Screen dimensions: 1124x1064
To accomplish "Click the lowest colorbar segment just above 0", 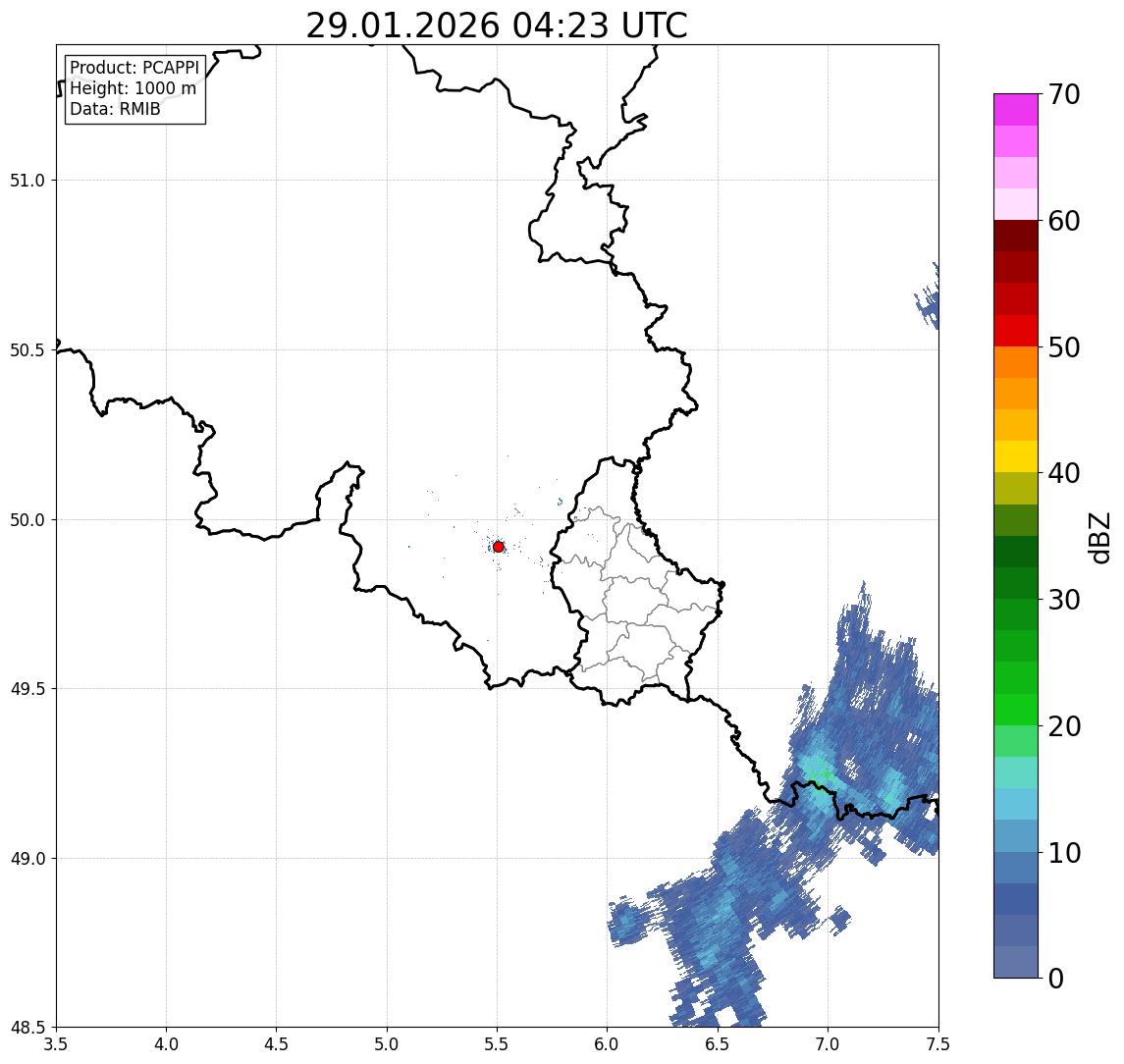I will 1016,962.
